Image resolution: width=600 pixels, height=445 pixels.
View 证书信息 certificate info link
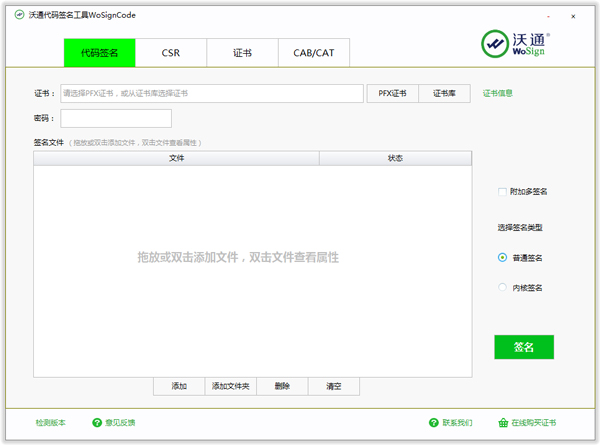pos(497,93)
